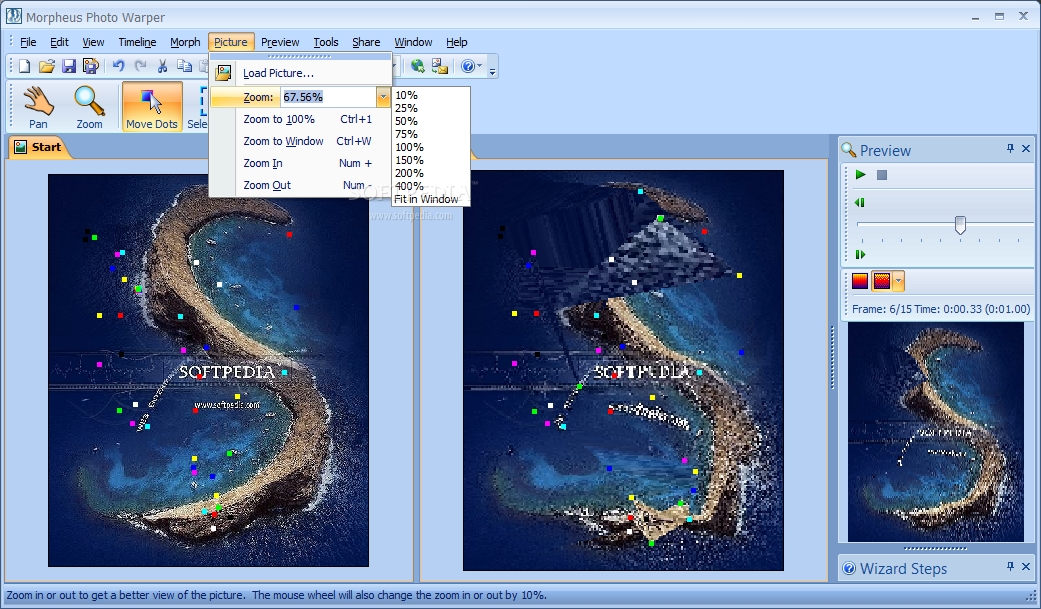Open the toolbar options overflow arrow
The height and width of the screenshot is (609, 1041).
[x=492, y=70]
